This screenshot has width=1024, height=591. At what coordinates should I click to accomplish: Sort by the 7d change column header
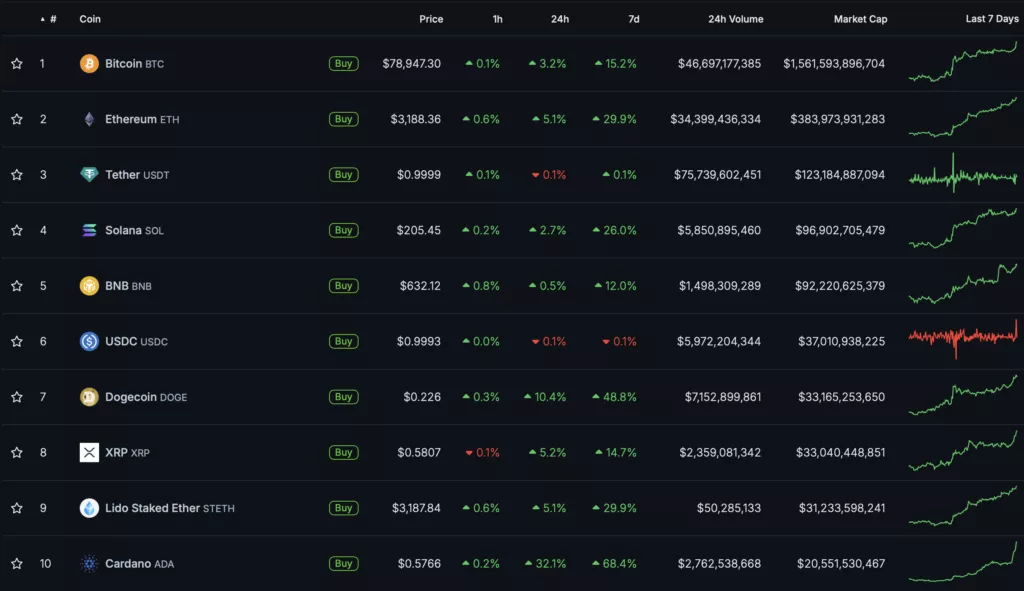(633, 19)
